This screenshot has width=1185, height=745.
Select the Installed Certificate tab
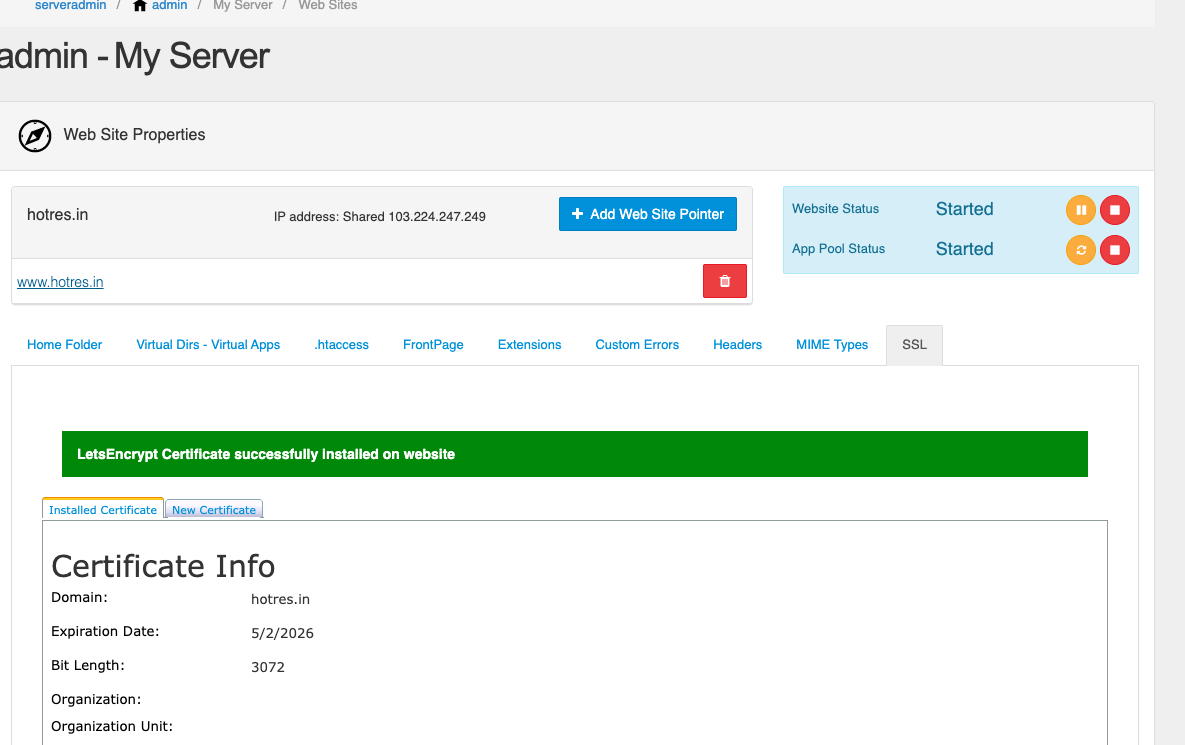103,510
